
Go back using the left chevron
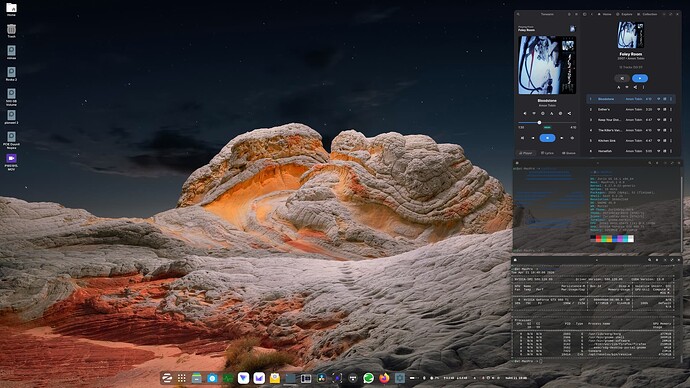click(592, 14)
